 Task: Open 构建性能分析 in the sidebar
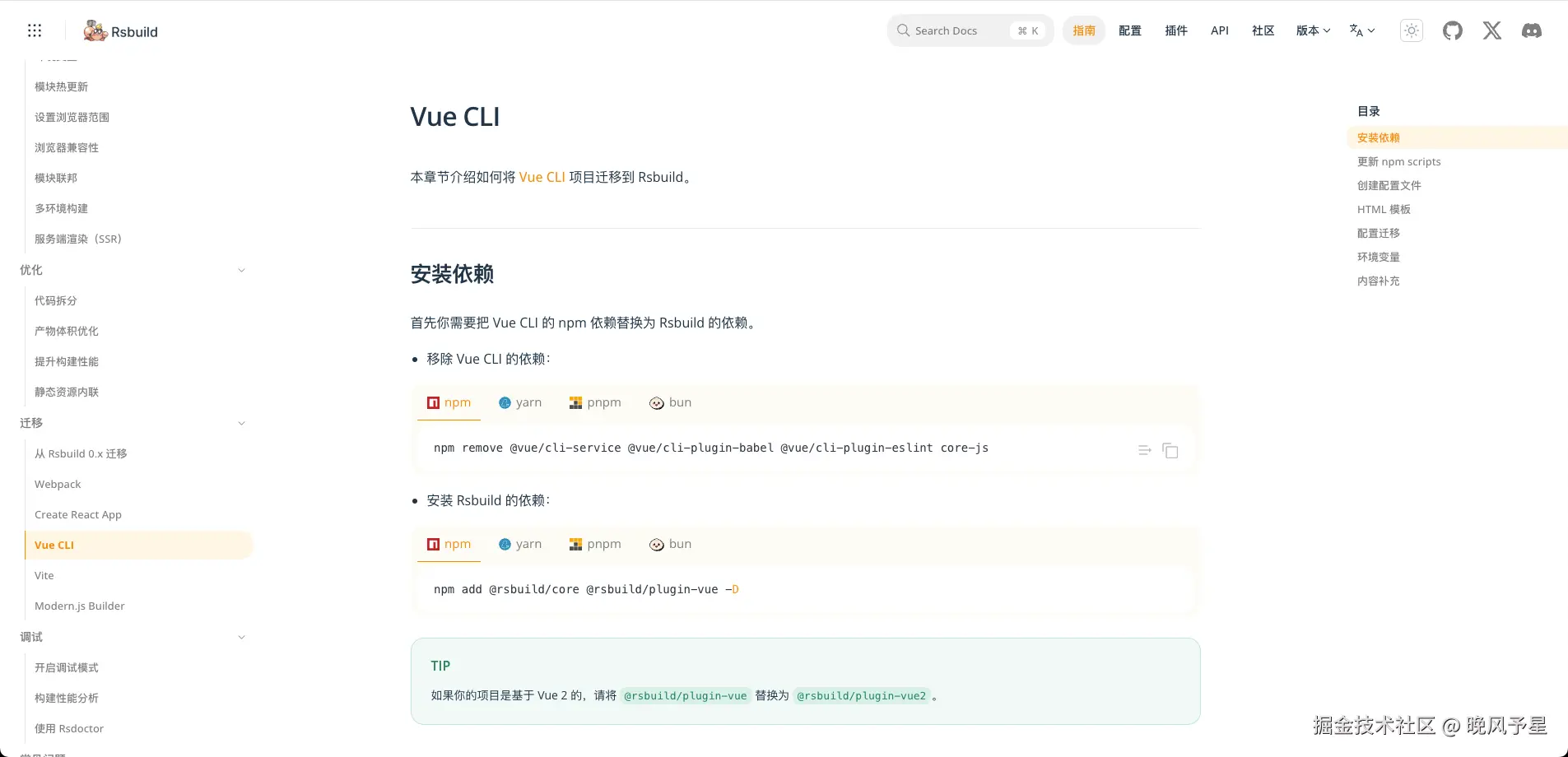coord(67,698)
